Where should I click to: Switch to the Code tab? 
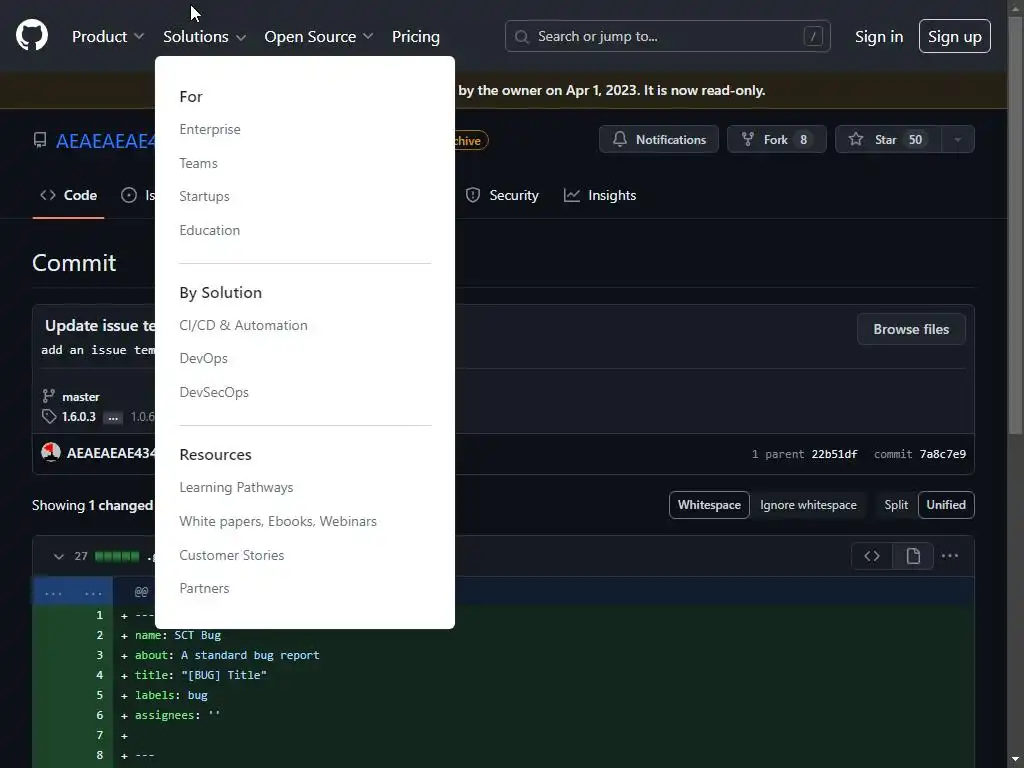pyautogui.click(x=69, y=195)
